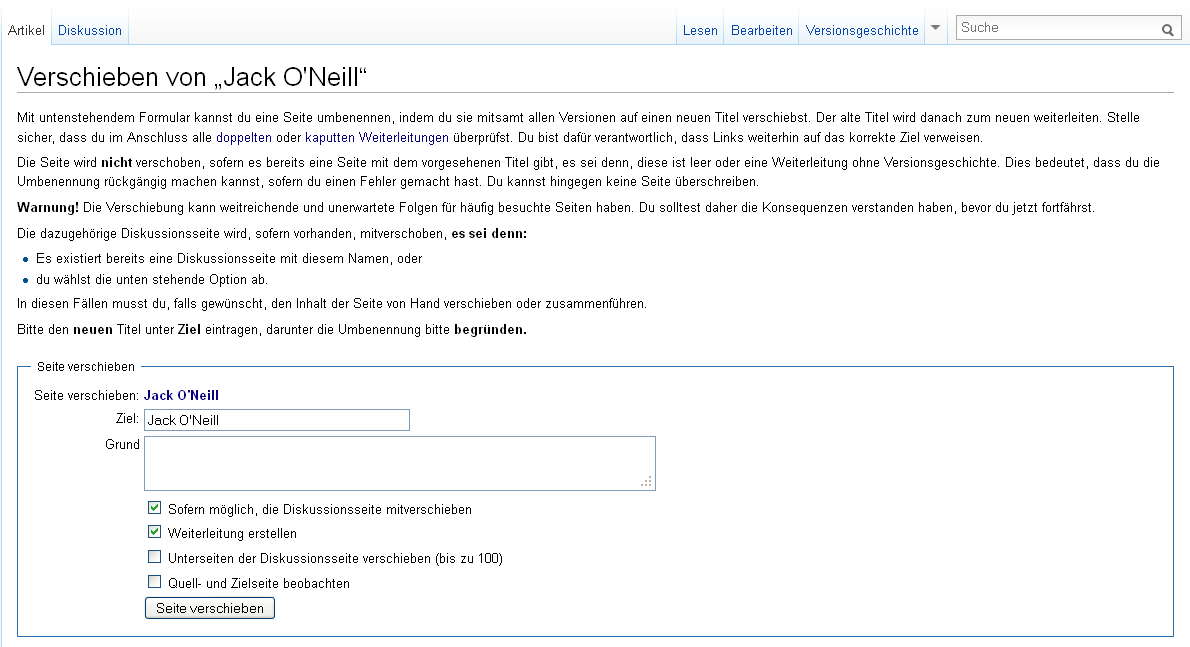Expand the more actions dropdown arrow
Screen dimensions: 1190x647
(935, 28)
